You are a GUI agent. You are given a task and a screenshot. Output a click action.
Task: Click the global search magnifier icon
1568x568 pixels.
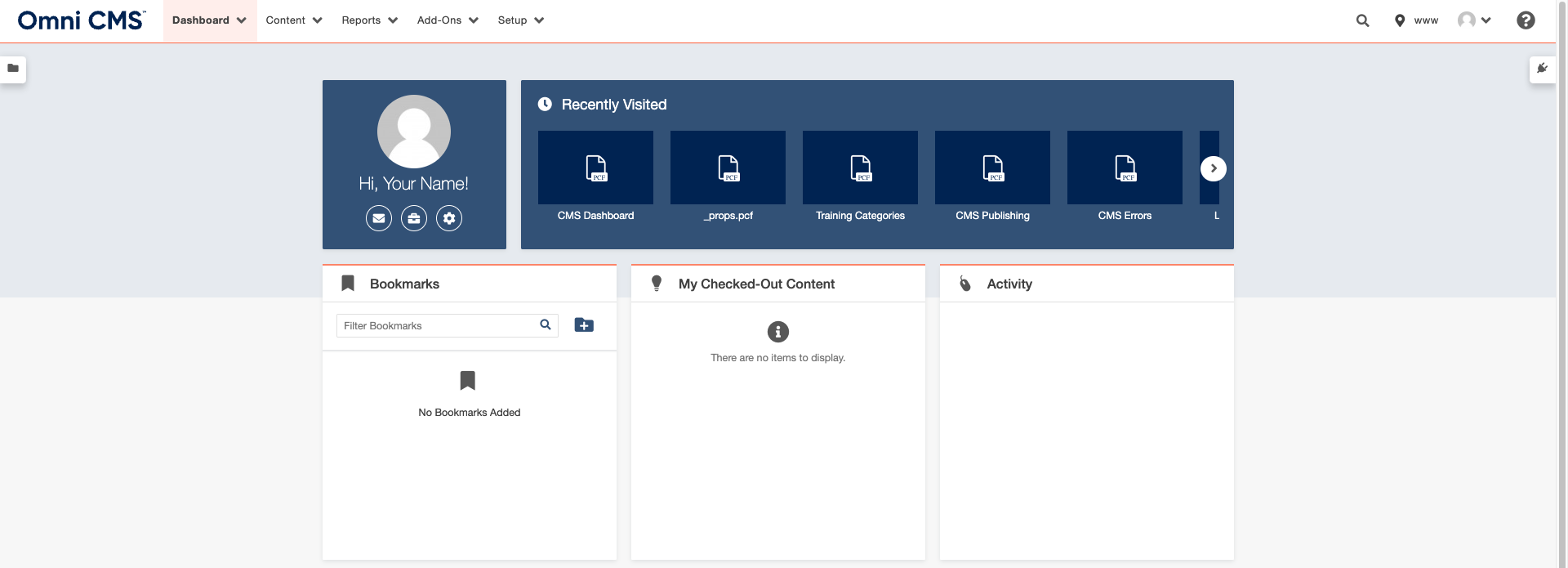point(1362,20)
